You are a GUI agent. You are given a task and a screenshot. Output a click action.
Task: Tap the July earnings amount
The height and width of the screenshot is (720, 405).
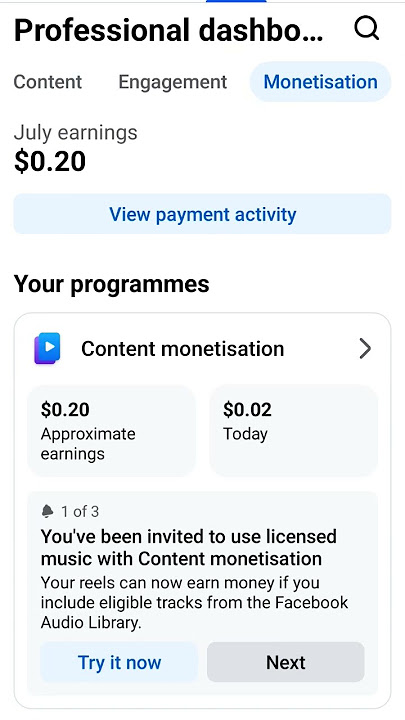click(50, 162)
